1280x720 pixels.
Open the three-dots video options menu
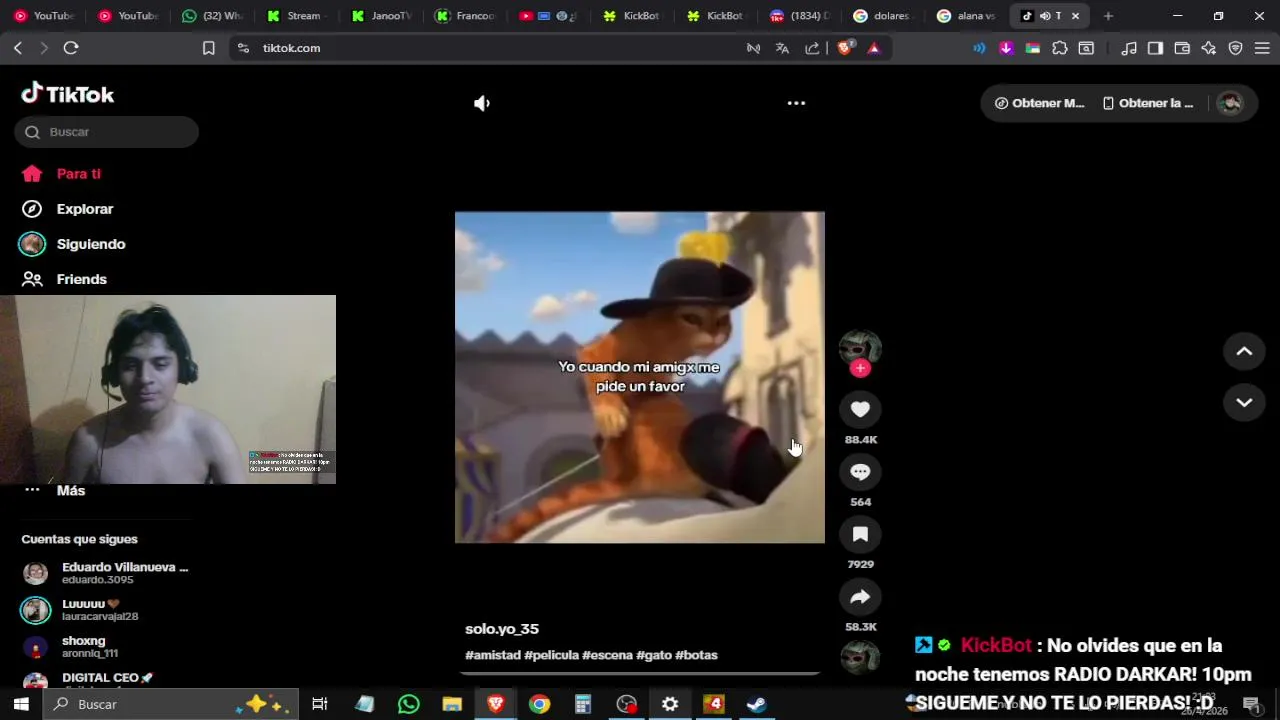(796, 103)
